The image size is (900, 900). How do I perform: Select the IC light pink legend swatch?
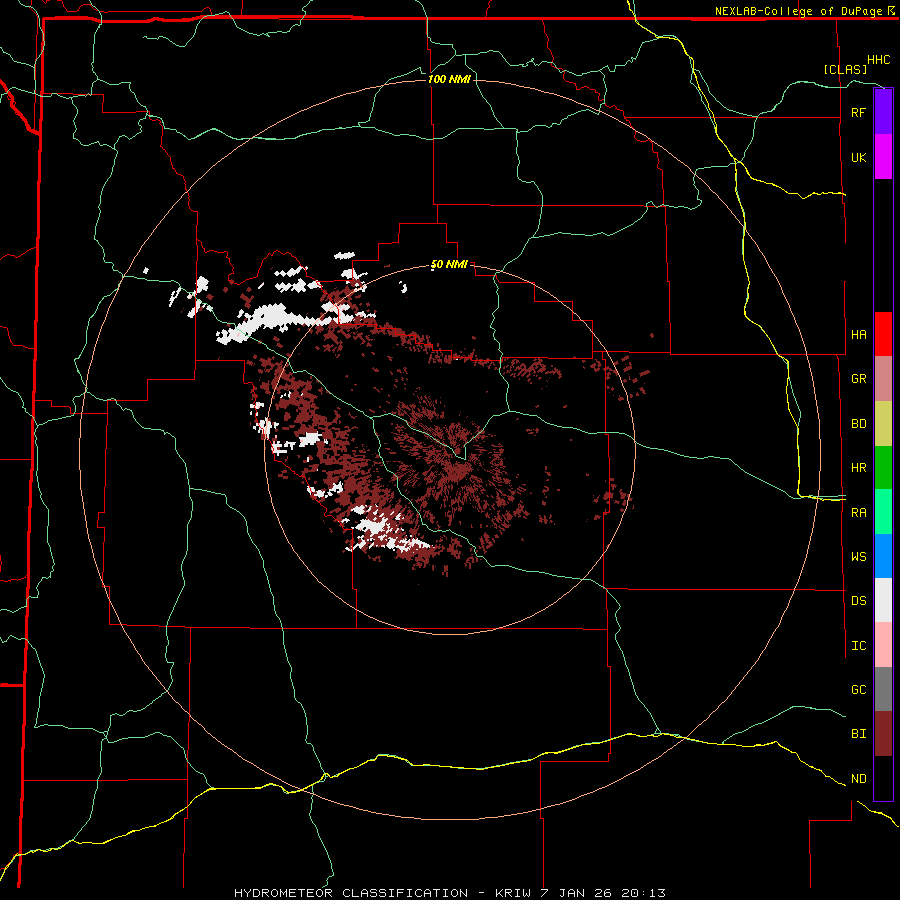[x=883, y=645]
